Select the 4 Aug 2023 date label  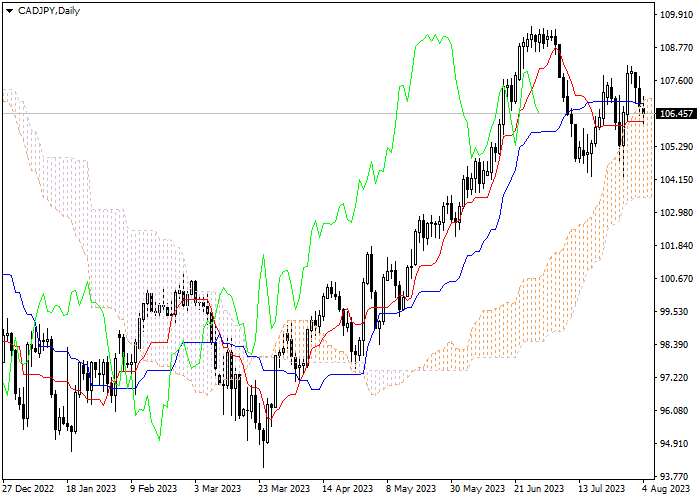666,489
